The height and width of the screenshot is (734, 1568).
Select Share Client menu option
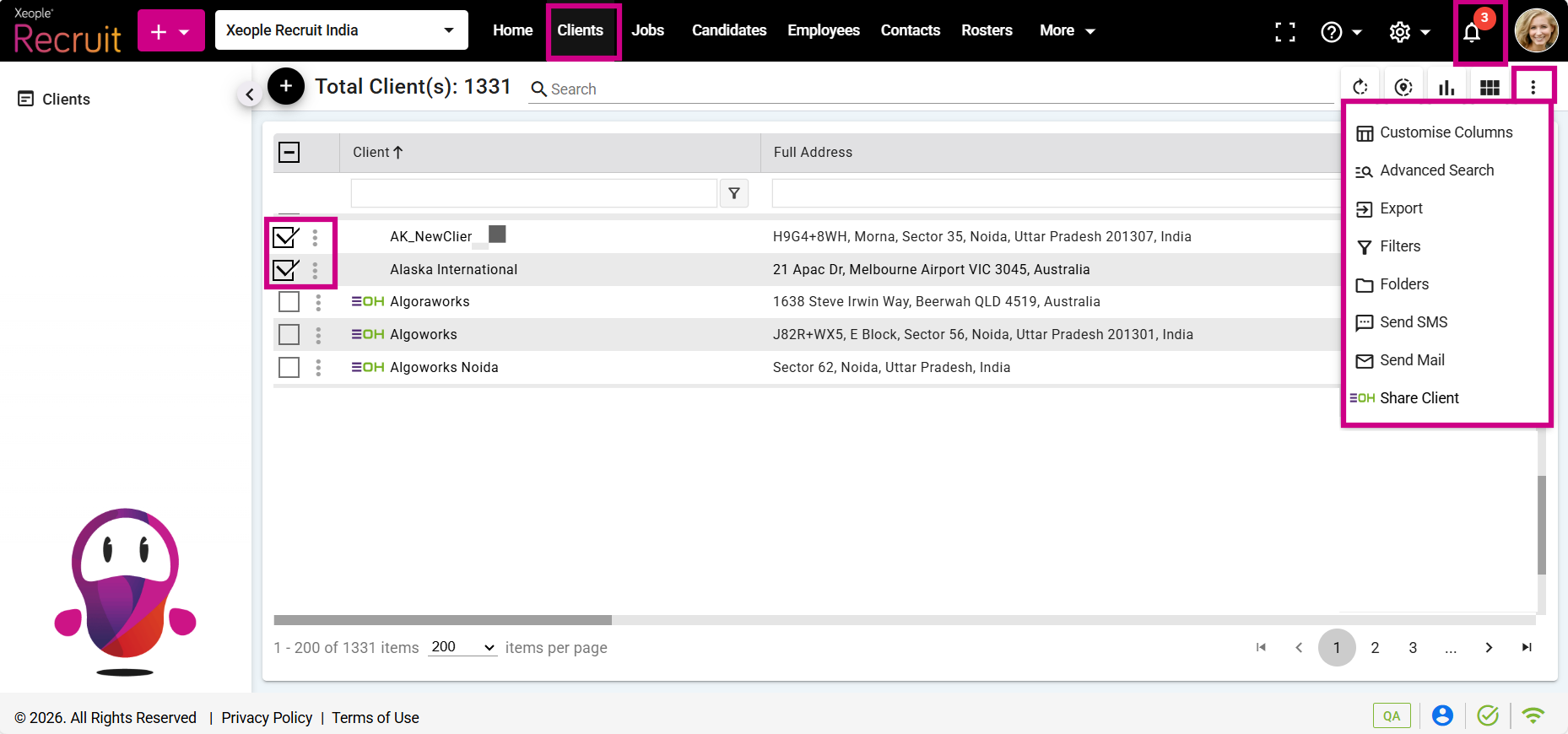(1419, 398)
